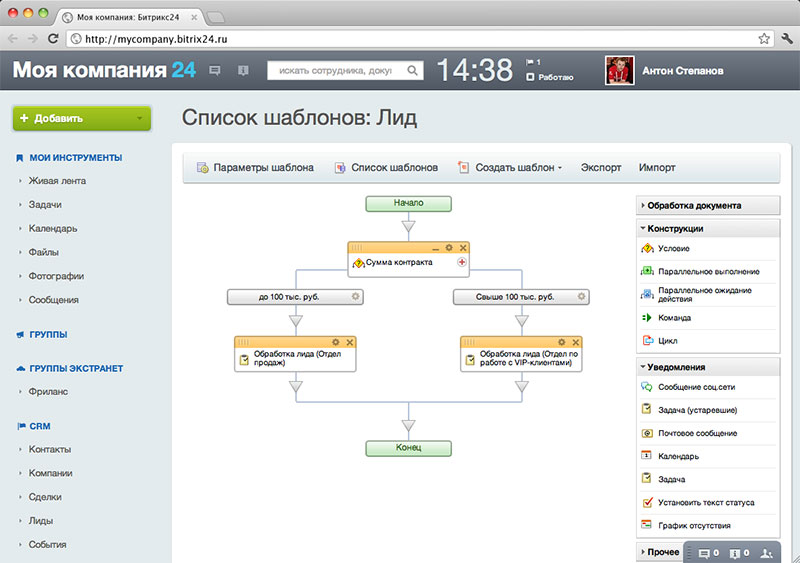Open Антон Степанов user avatar
The image size is (800, 563).
[x=619, y=70]
